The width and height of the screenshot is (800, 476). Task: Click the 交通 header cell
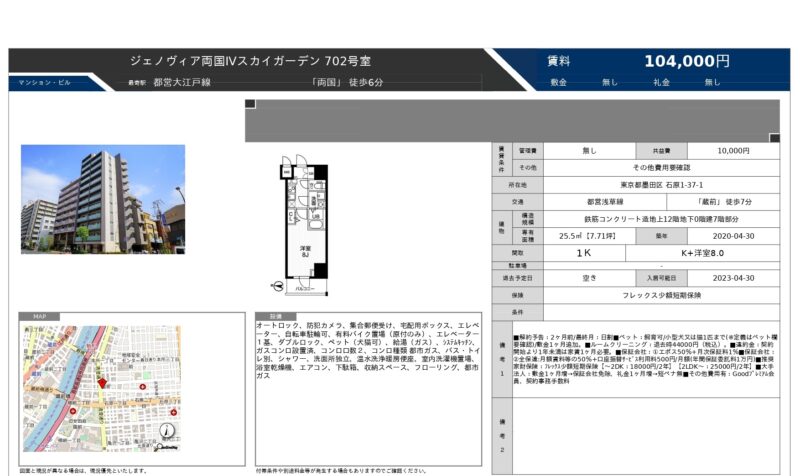click(x=517, y=202)
